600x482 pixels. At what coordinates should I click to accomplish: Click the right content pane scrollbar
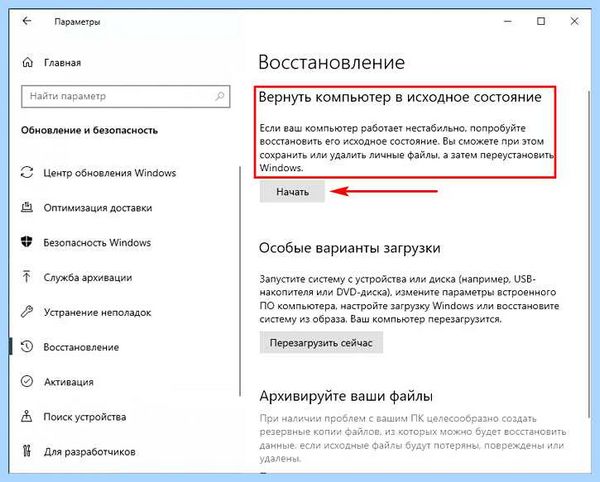pyautogui.click(x=589, y=254)
